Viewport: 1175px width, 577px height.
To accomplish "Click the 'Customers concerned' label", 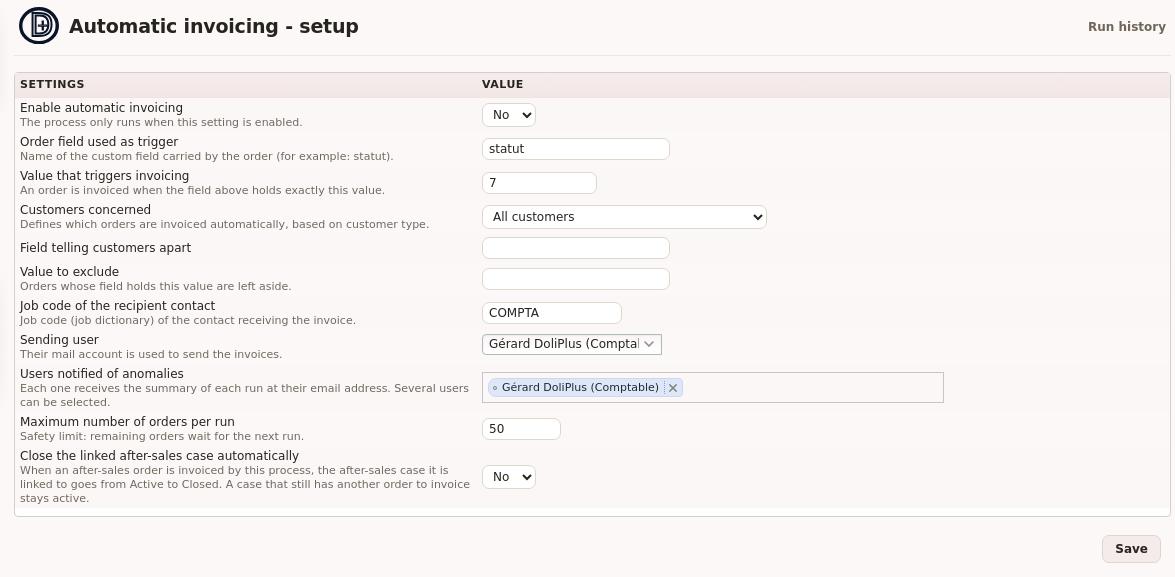I will [x=85, y=210].
